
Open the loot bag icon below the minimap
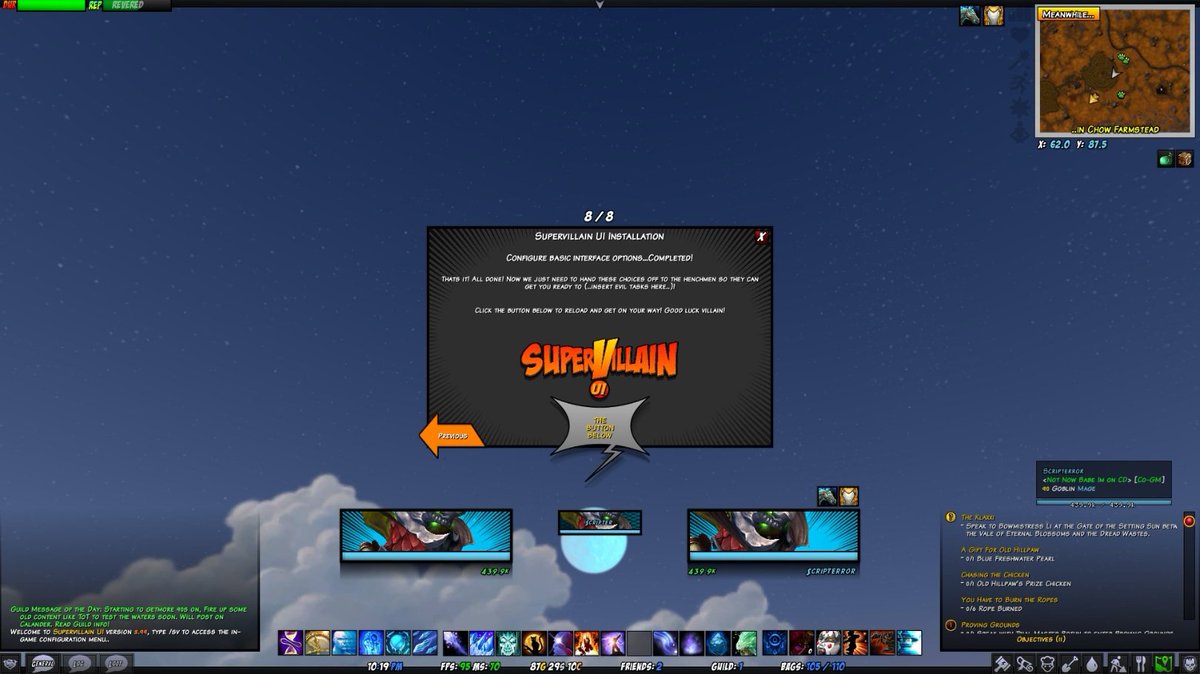tap(1185, 157)
